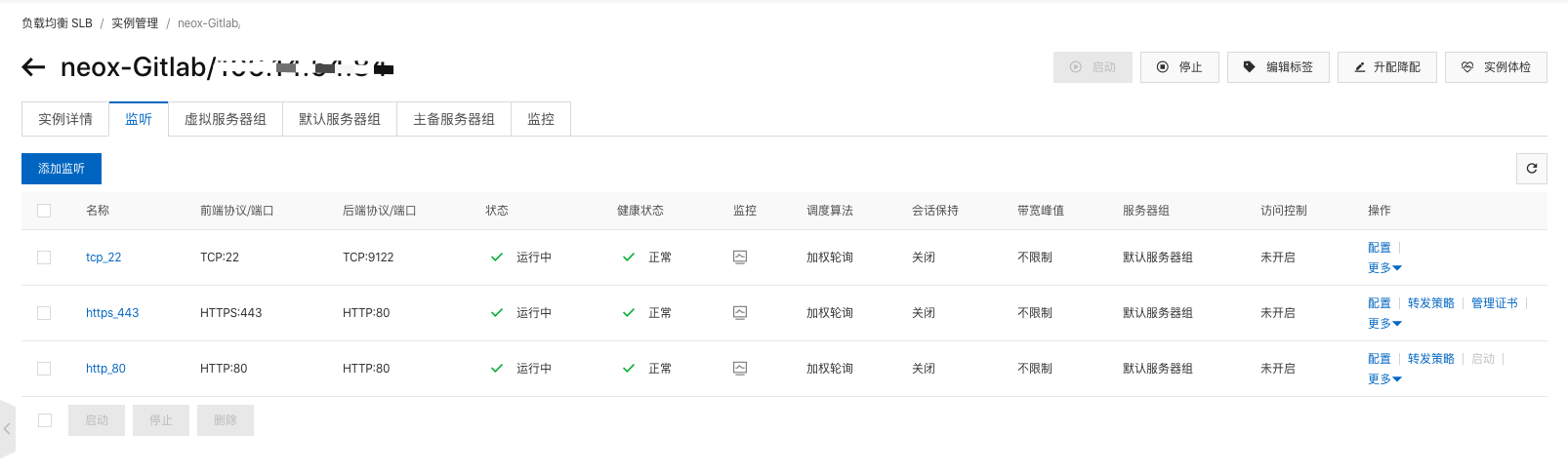1568x475 pixels.
Task: Click the 停止 instance button
Action: (1179, 67)
